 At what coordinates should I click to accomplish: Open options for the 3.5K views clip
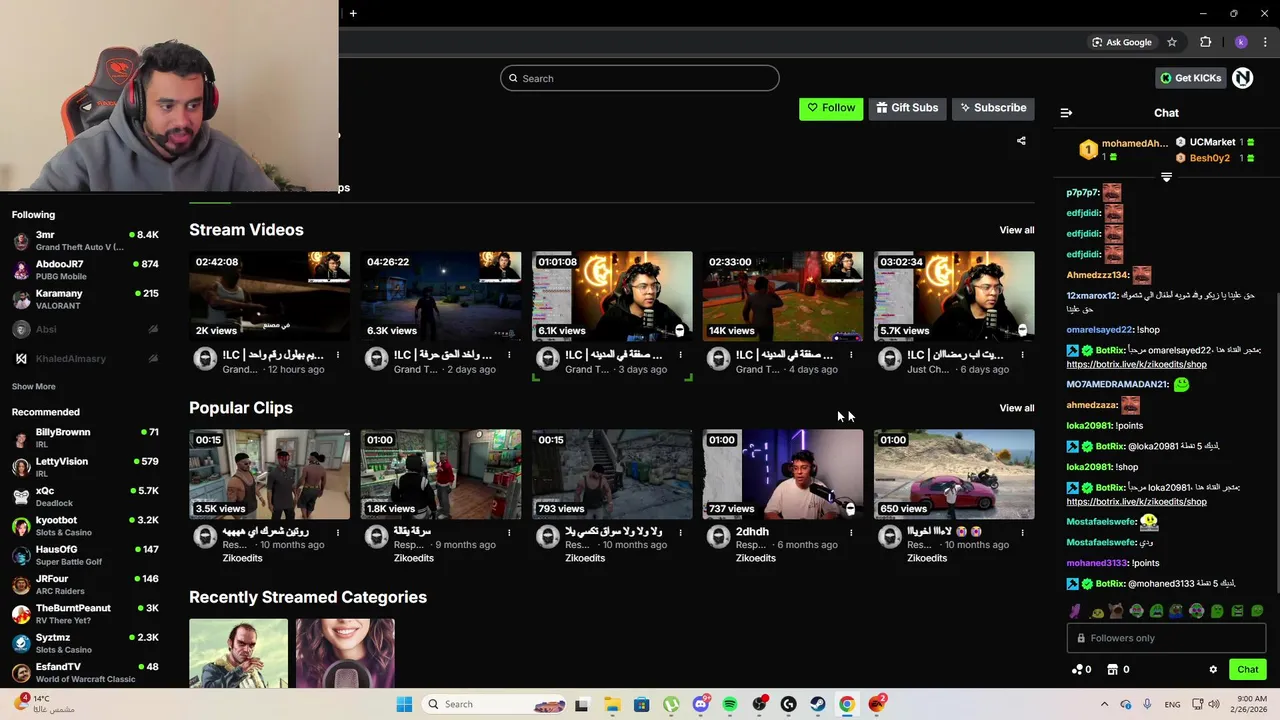pos(338,533)
